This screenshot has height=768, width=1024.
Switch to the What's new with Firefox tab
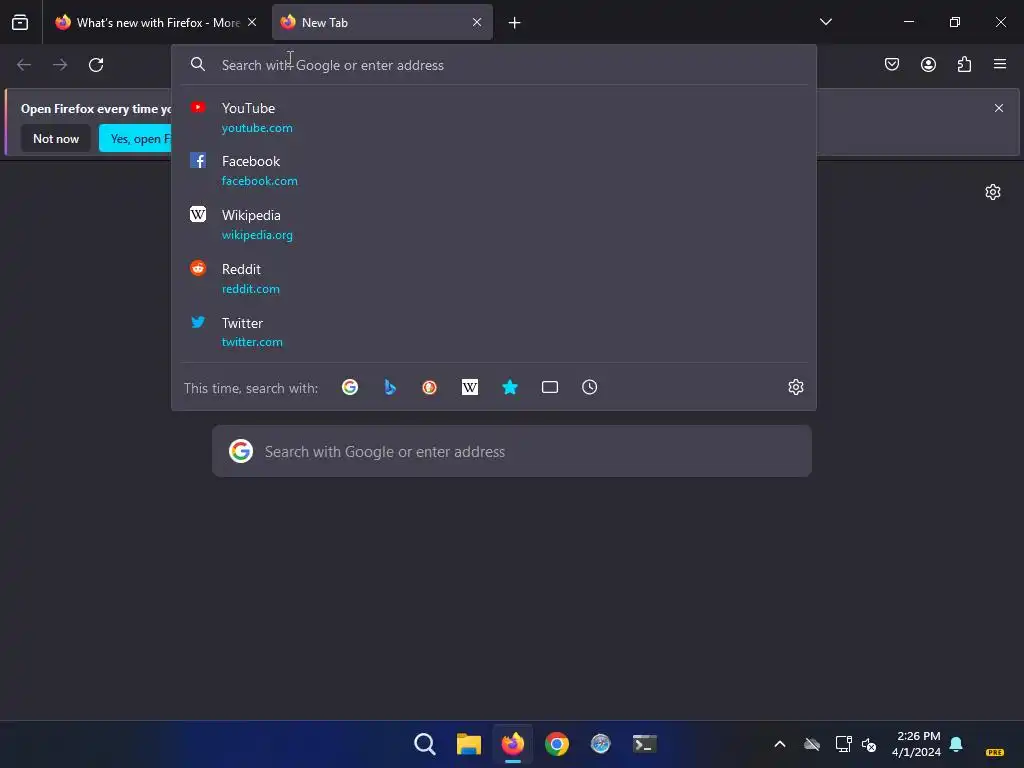155,22
